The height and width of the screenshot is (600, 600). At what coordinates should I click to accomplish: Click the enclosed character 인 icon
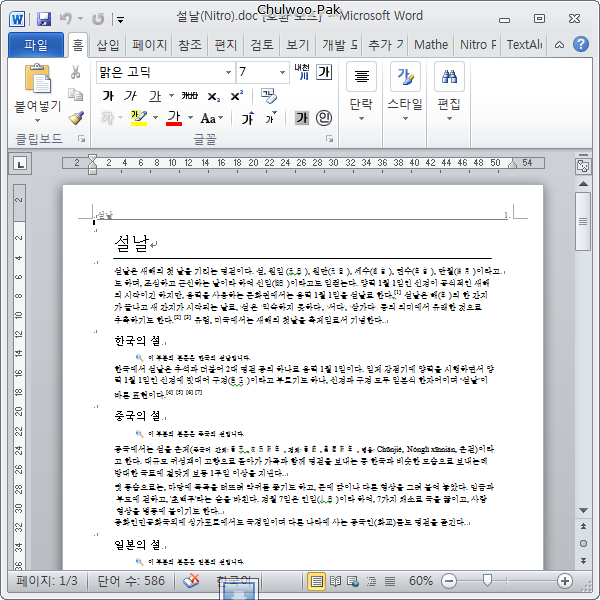(324, 118)
